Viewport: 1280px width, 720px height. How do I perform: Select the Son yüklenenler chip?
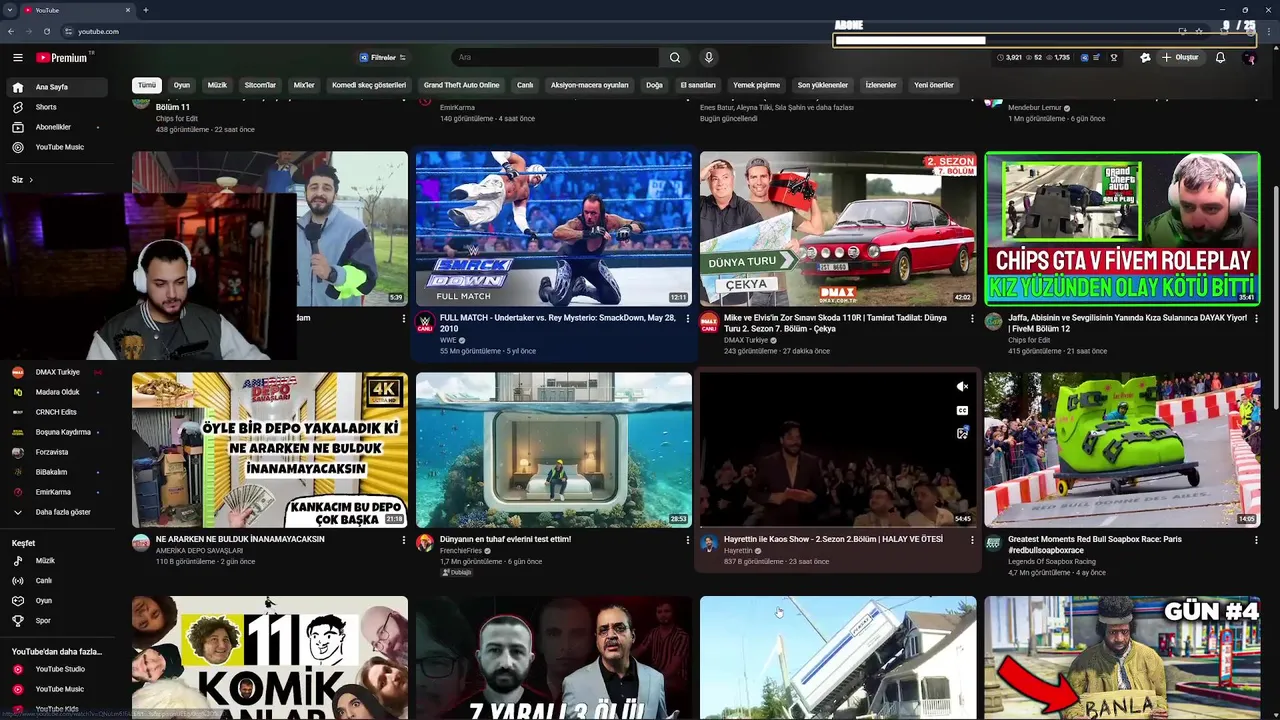coord(823,85)
